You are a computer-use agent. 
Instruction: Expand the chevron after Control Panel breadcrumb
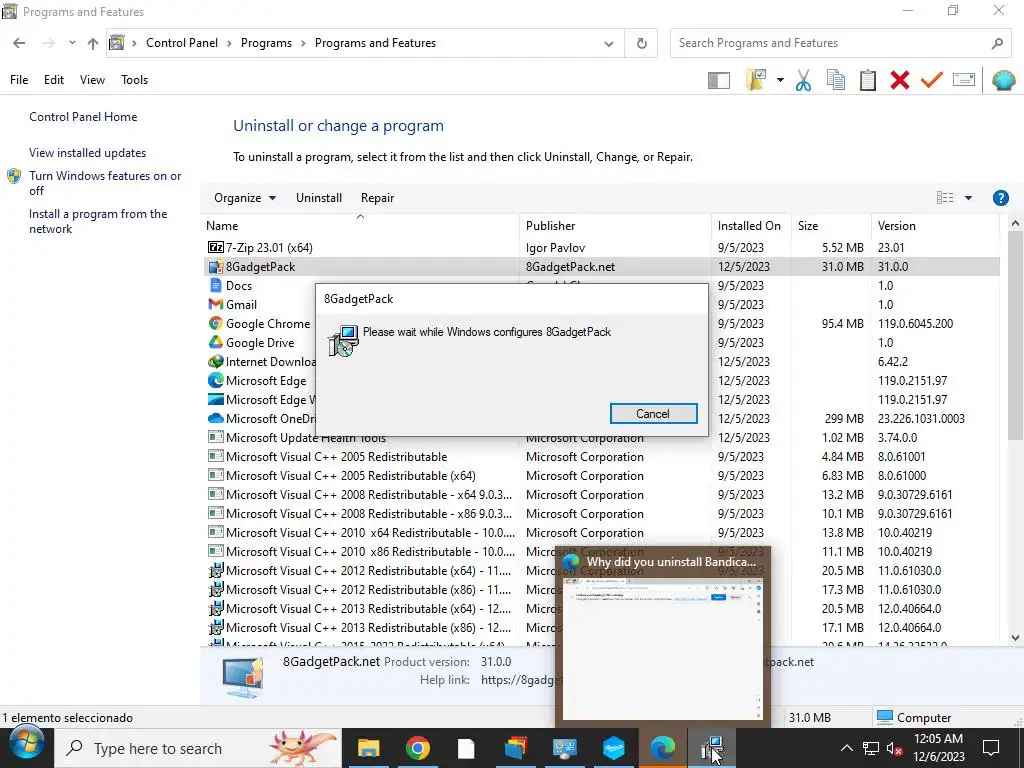(229, 43)
